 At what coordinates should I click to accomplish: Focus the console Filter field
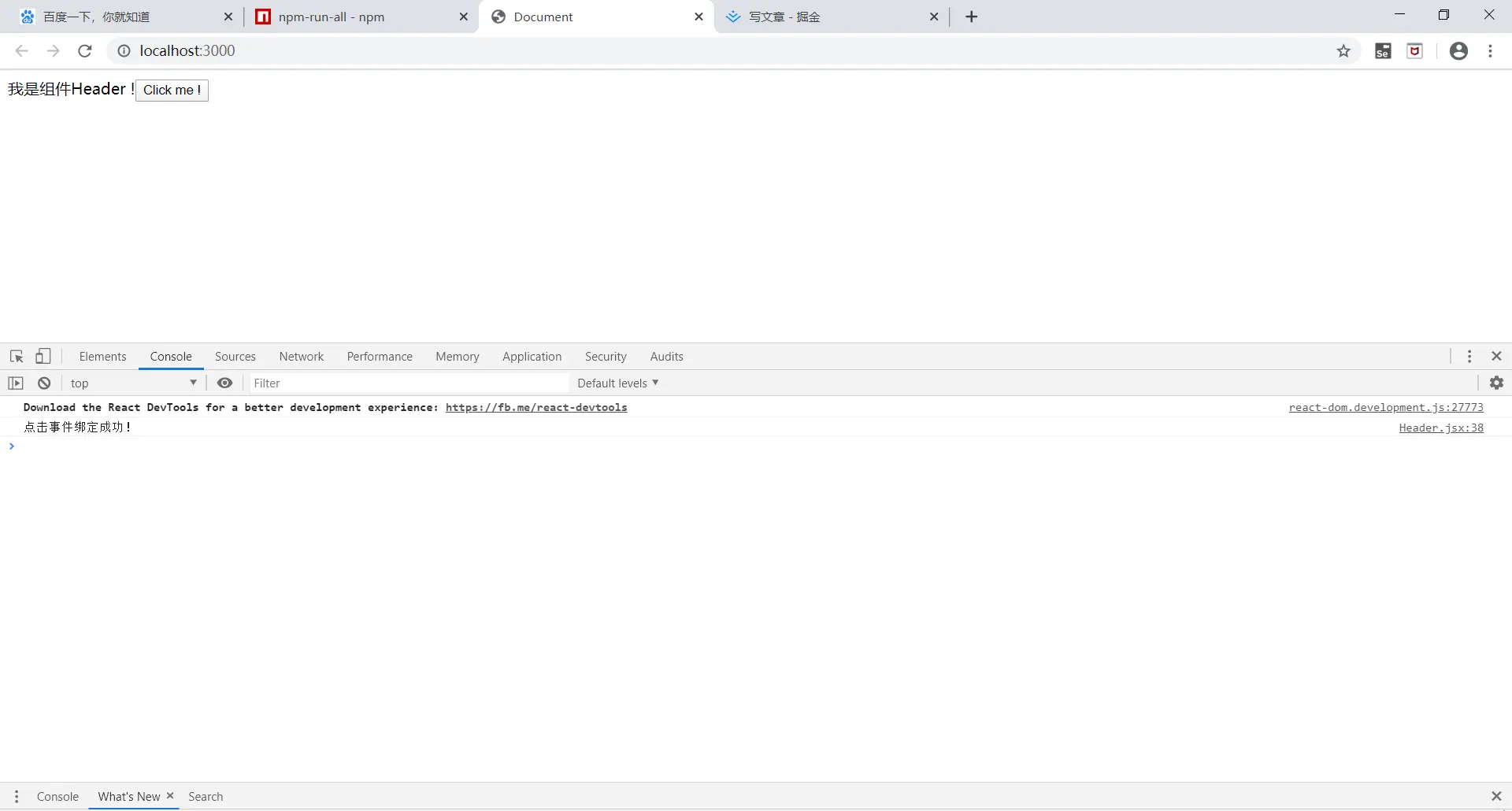pos(409,383)
